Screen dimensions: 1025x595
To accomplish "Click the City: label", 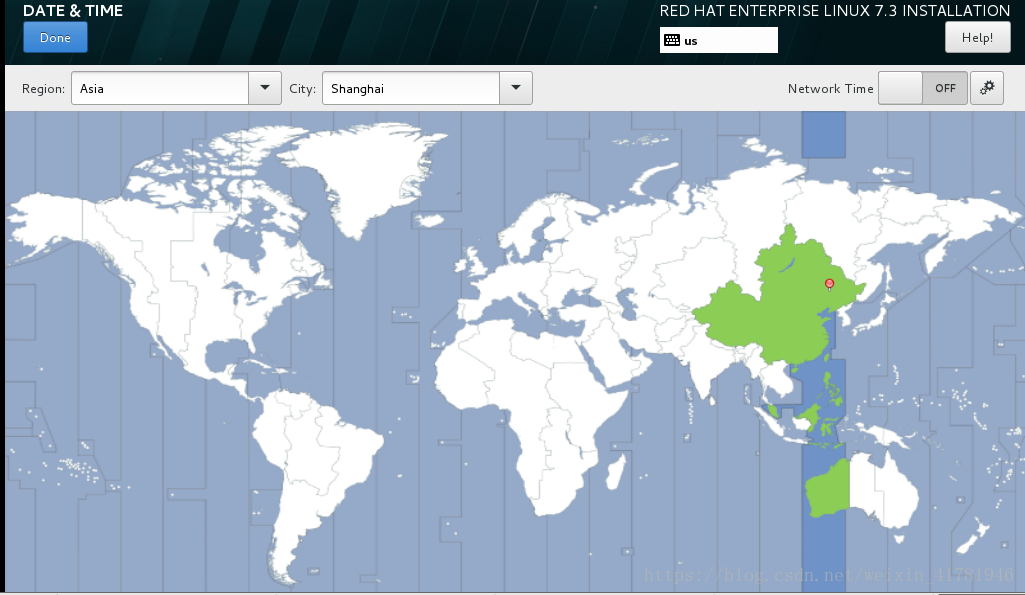I will click(x=302, y=88).
